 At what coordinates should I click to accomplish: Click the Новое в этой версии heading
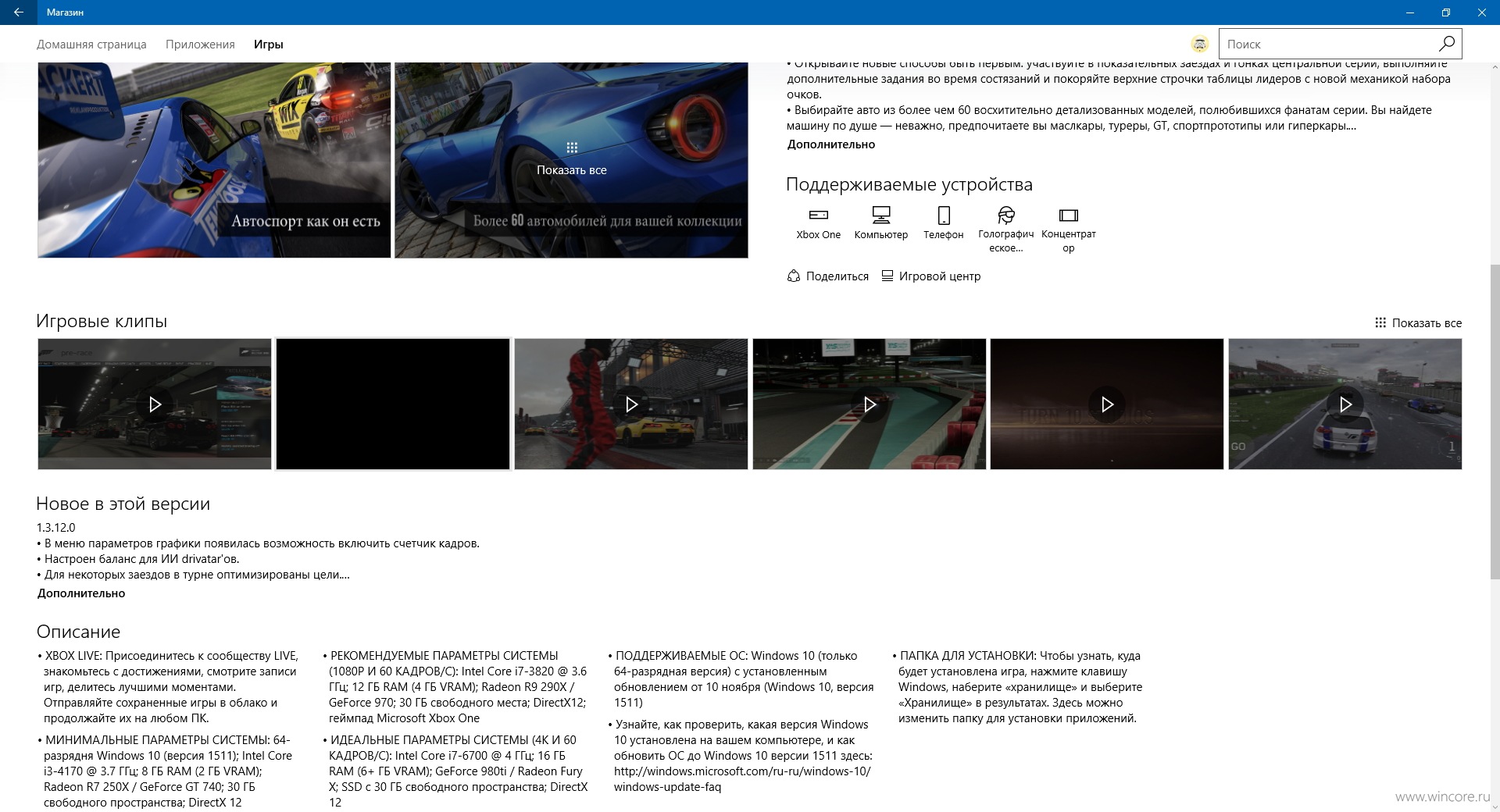(x=123, y=504)
